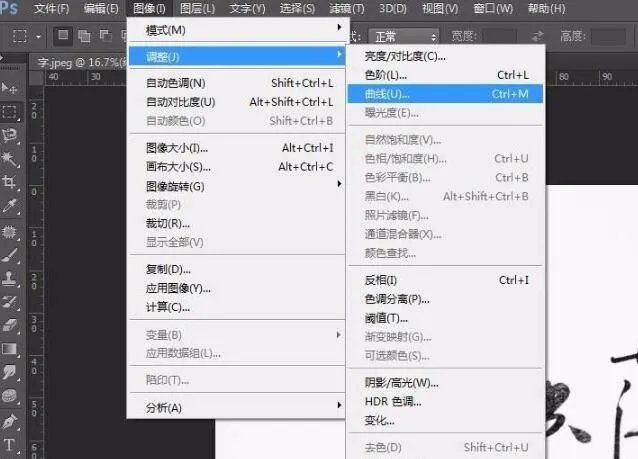Screen dimensions: 638x459
Task: Open 阴影/高光(W) adjustment
Action: tap(445, 382)
